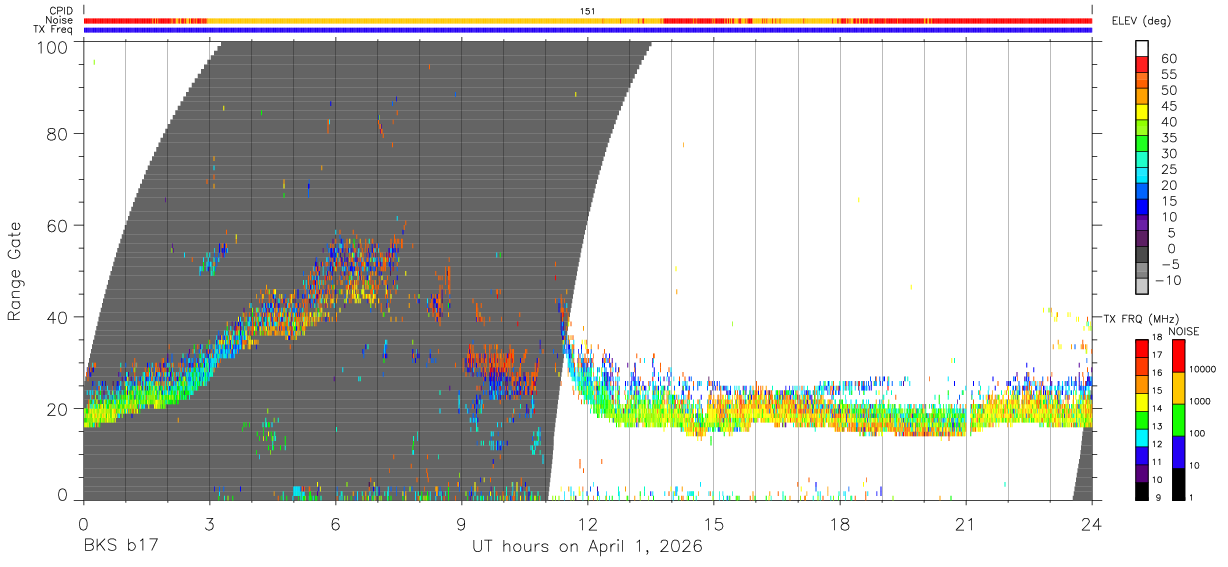Click the green swatch in TX FRQ colorbar

point(1142,420)
